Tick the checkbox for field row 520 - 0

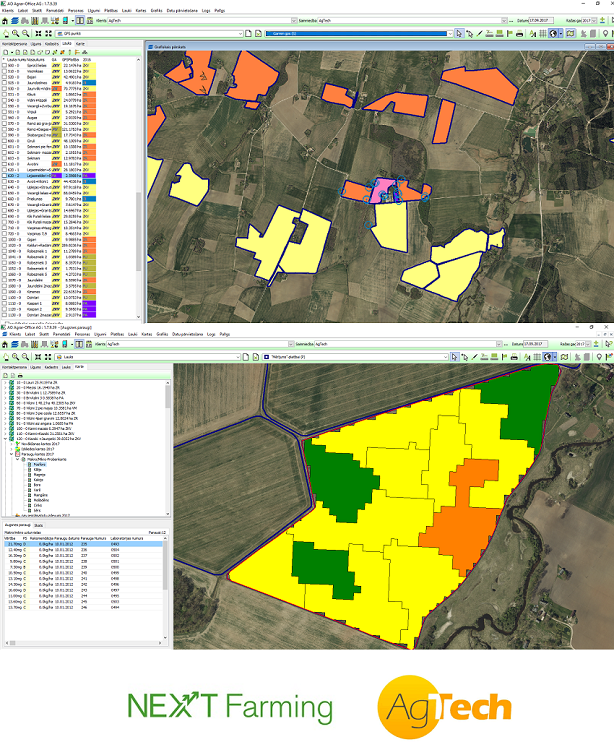point(4,77)
